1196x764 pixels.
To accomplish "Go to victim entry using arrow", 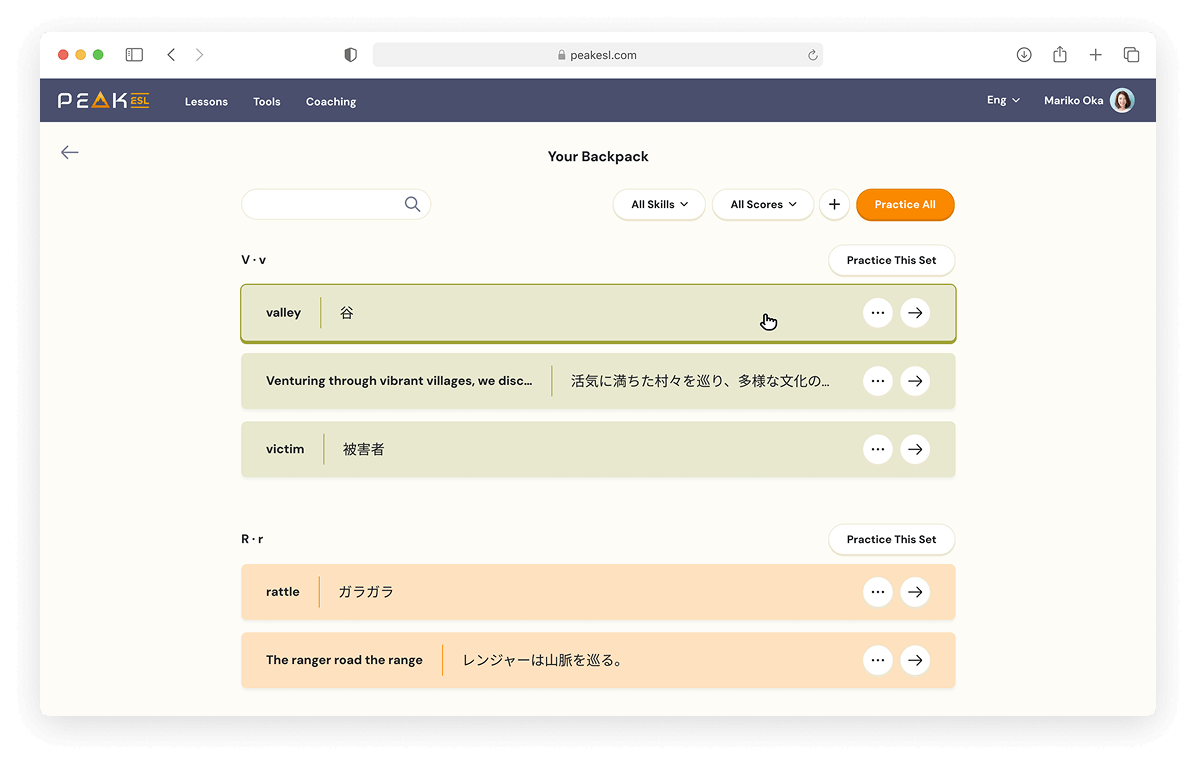I will [915, 449].
